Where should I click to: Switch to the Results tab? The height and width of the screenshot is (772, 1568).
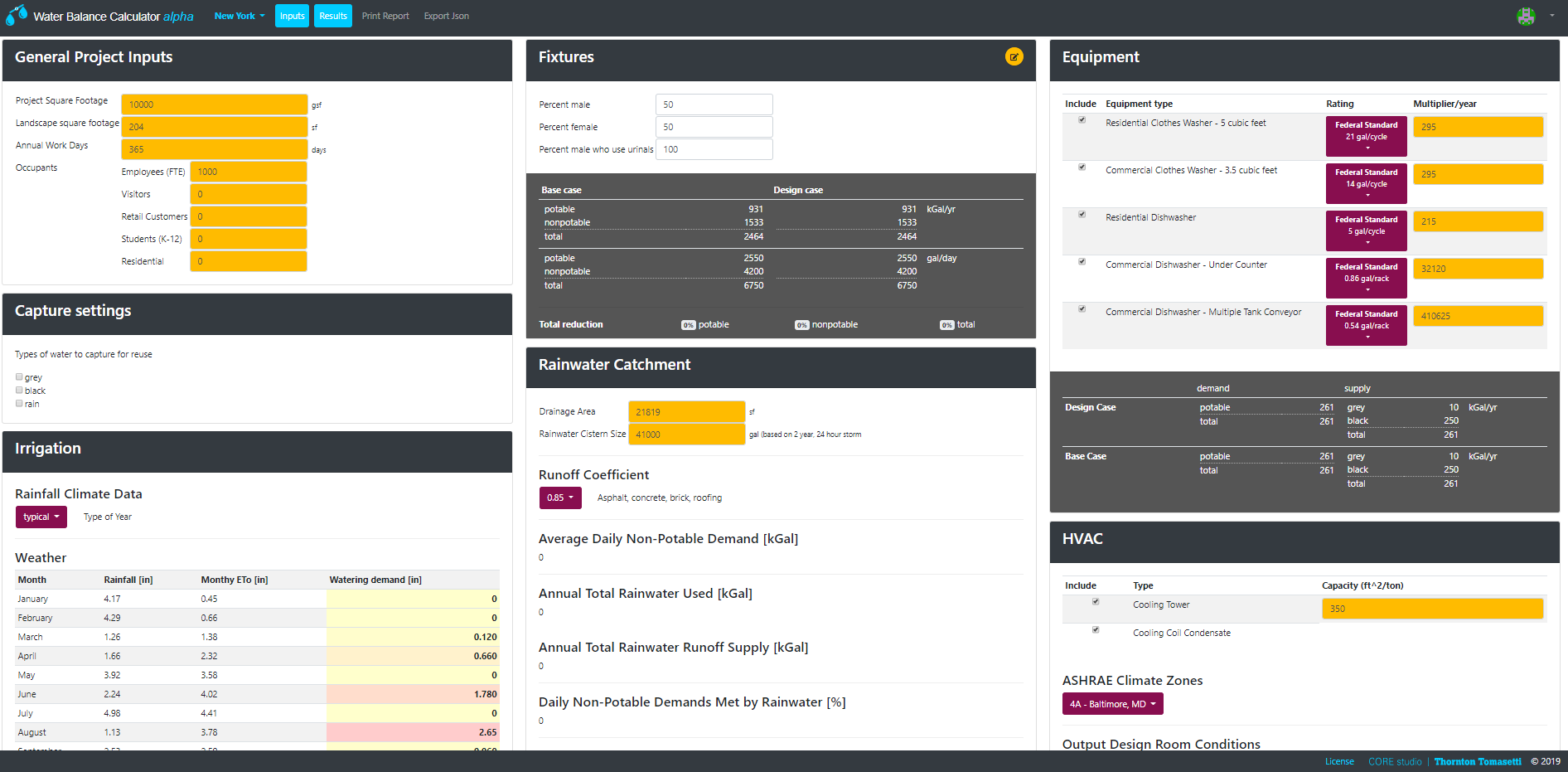point(333,16)
